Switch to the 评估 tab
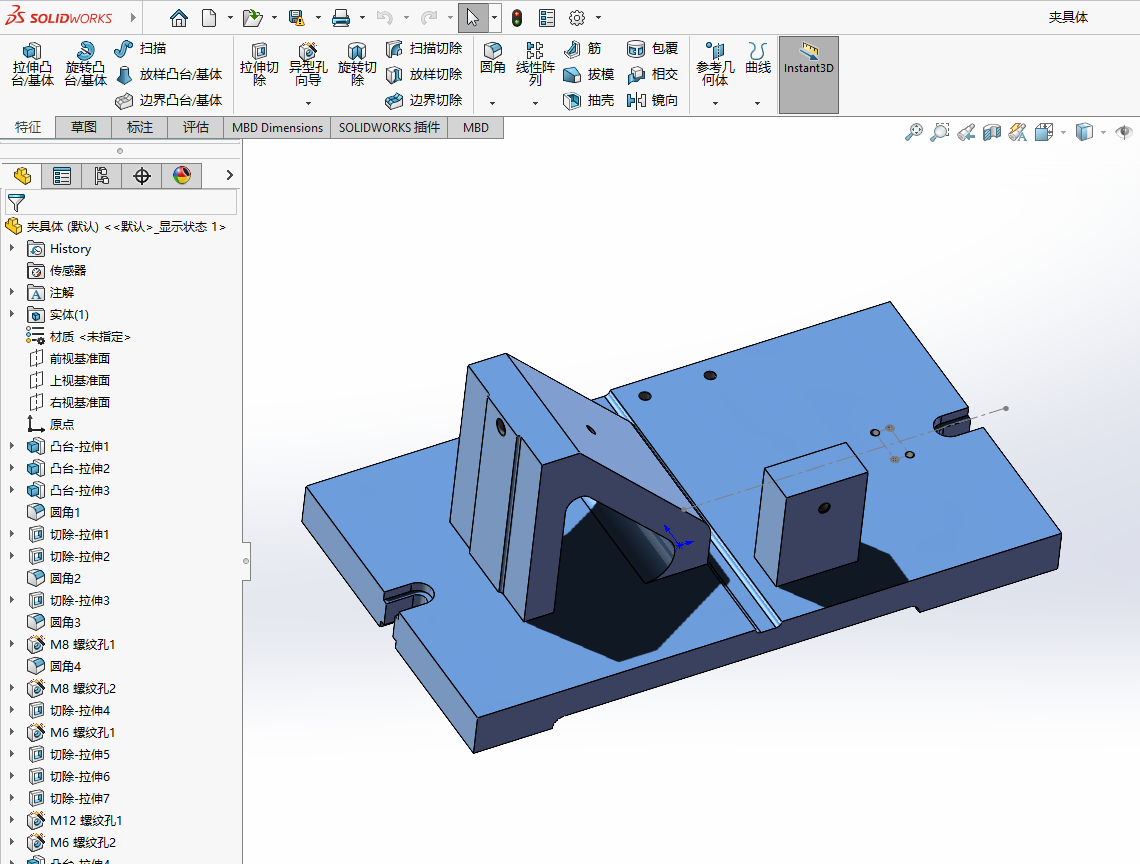1140x864 pixels. [x=196, y=127]
